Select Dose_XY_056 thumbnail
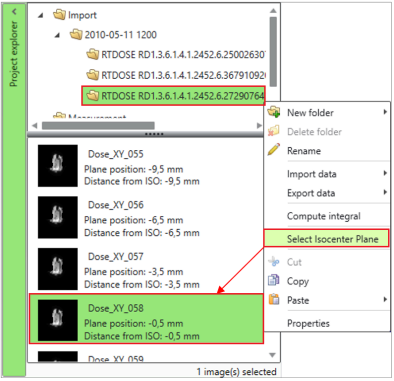Image resolution: width=394 pixels, height=381 pixels. pyautogui.click(x=58, y=217)
